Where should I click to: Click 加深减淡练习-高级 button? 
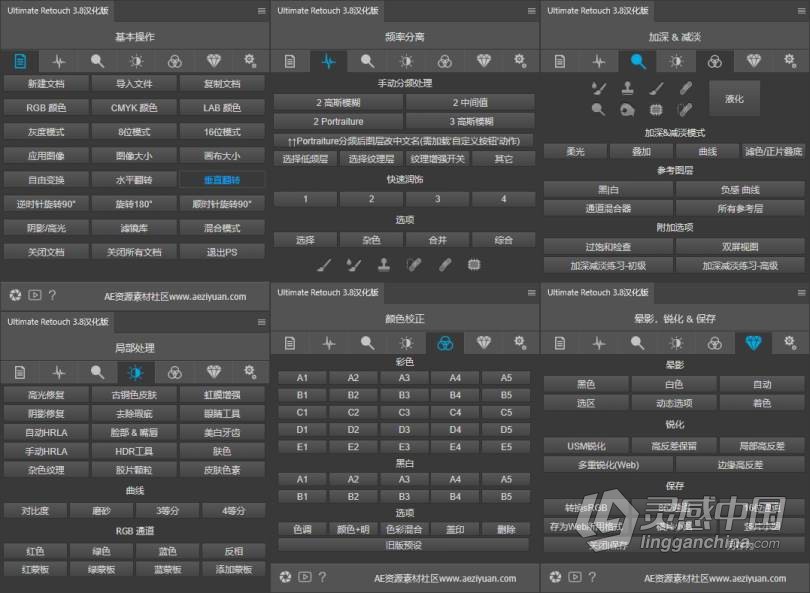(740, 266)
